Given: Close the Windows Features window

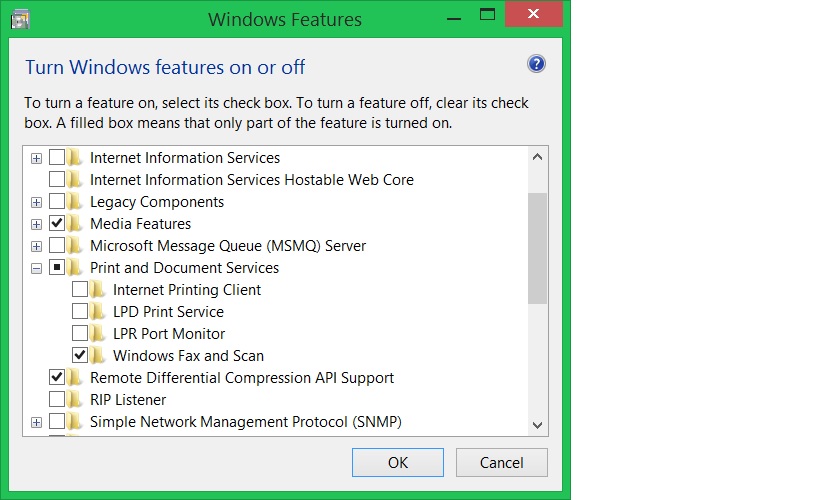Looking at the screenshot, I should (533, 14).
